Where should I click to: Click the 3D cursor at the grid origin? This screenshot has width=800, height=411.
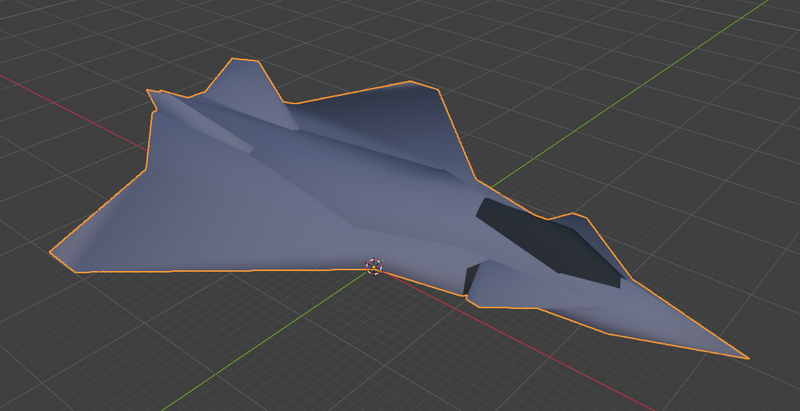tap(374, 266)
